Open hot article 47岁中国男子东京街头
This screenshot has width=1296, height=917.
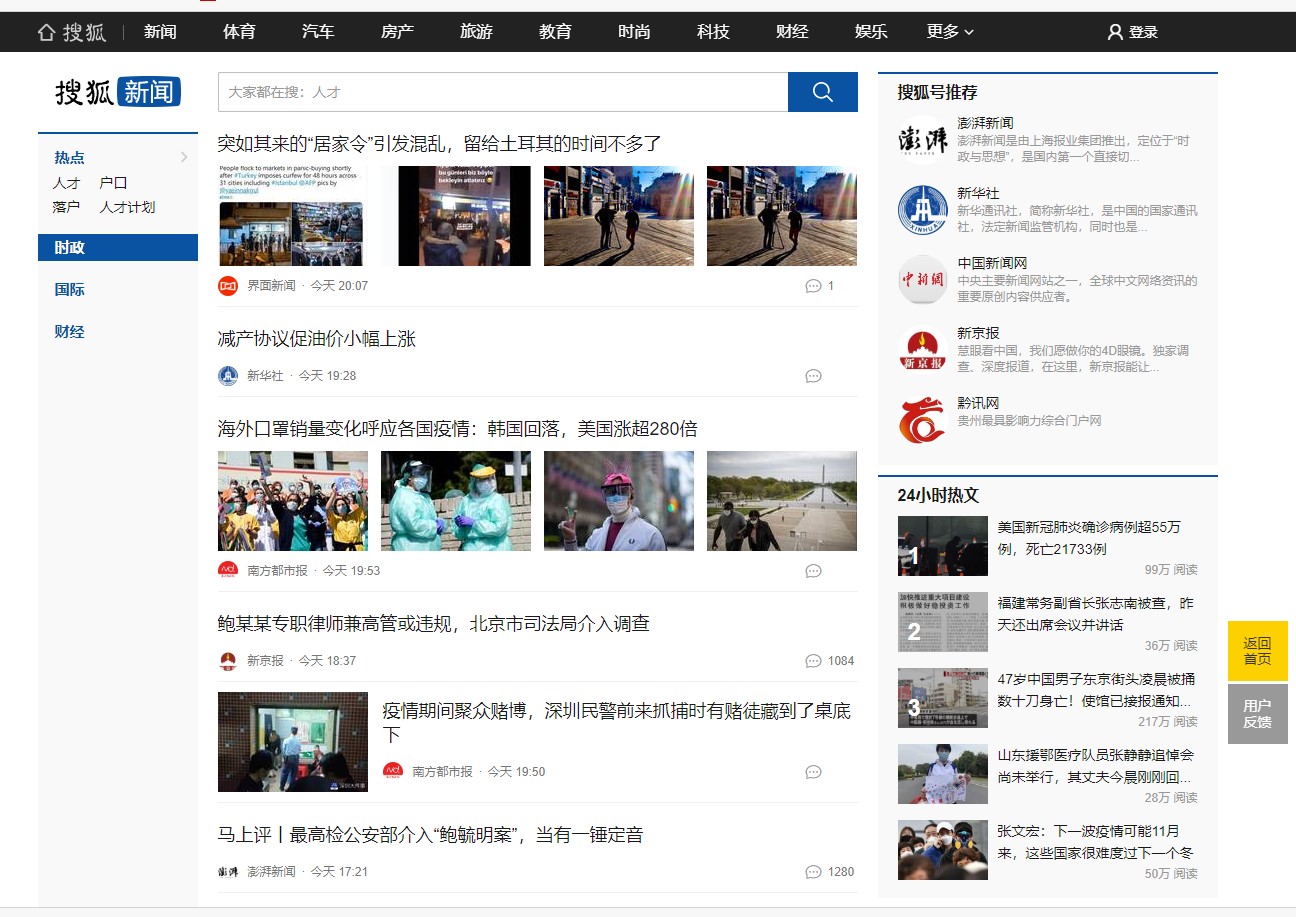pyautogui.click(x=1096, y=690)
